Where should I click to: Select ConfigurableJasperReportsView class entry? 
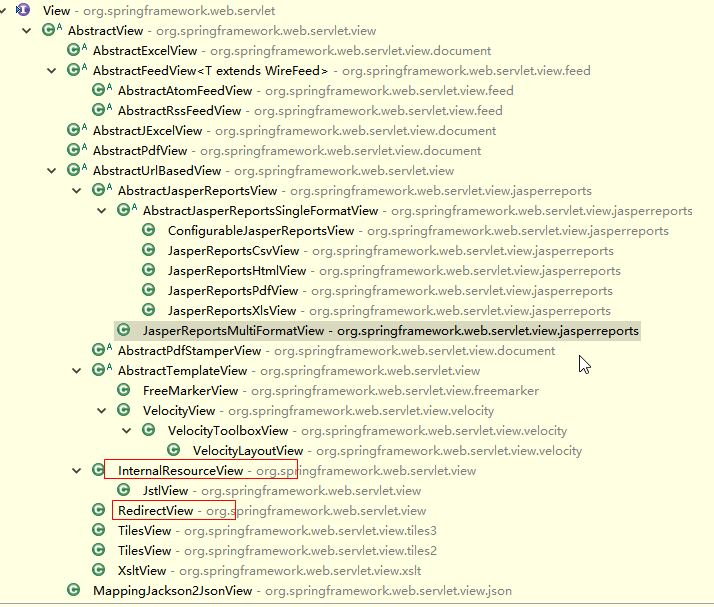260,230
